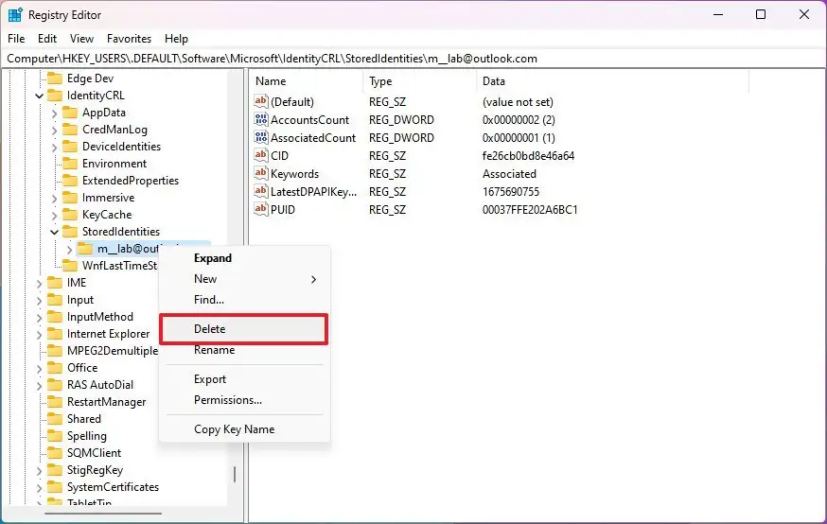The width and height of the screenshot is (827, 524).
Task: Click the Environment folder icon
Action: (x=70, y=163)
